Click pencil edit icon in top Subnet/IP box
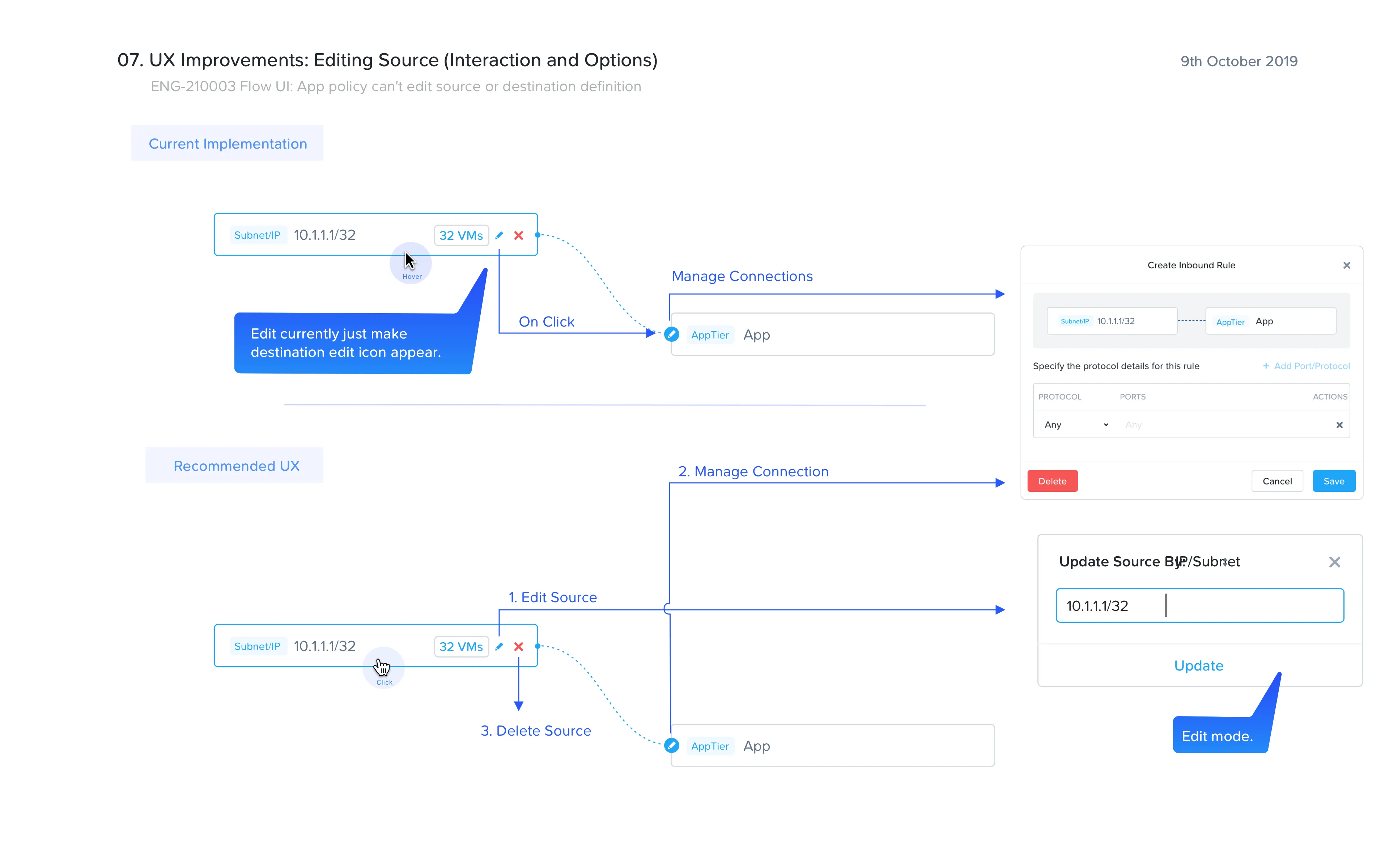 click(499, 235)
